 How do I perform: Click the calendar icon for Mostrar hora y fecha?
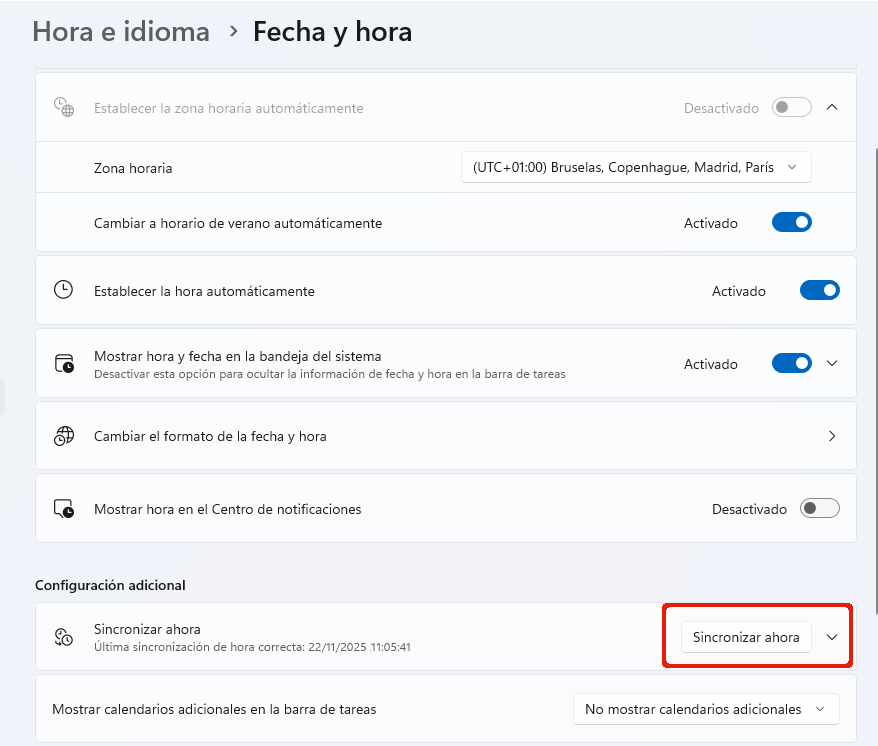coord(64,364)
